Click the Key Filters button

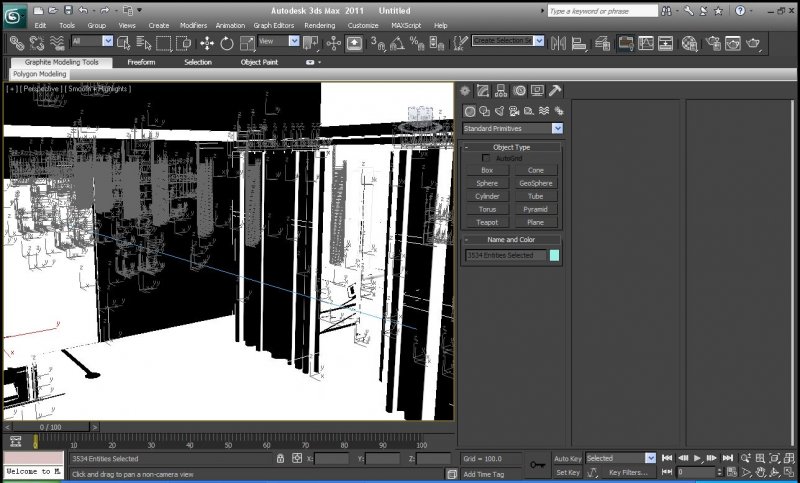(x=628, y=472)
